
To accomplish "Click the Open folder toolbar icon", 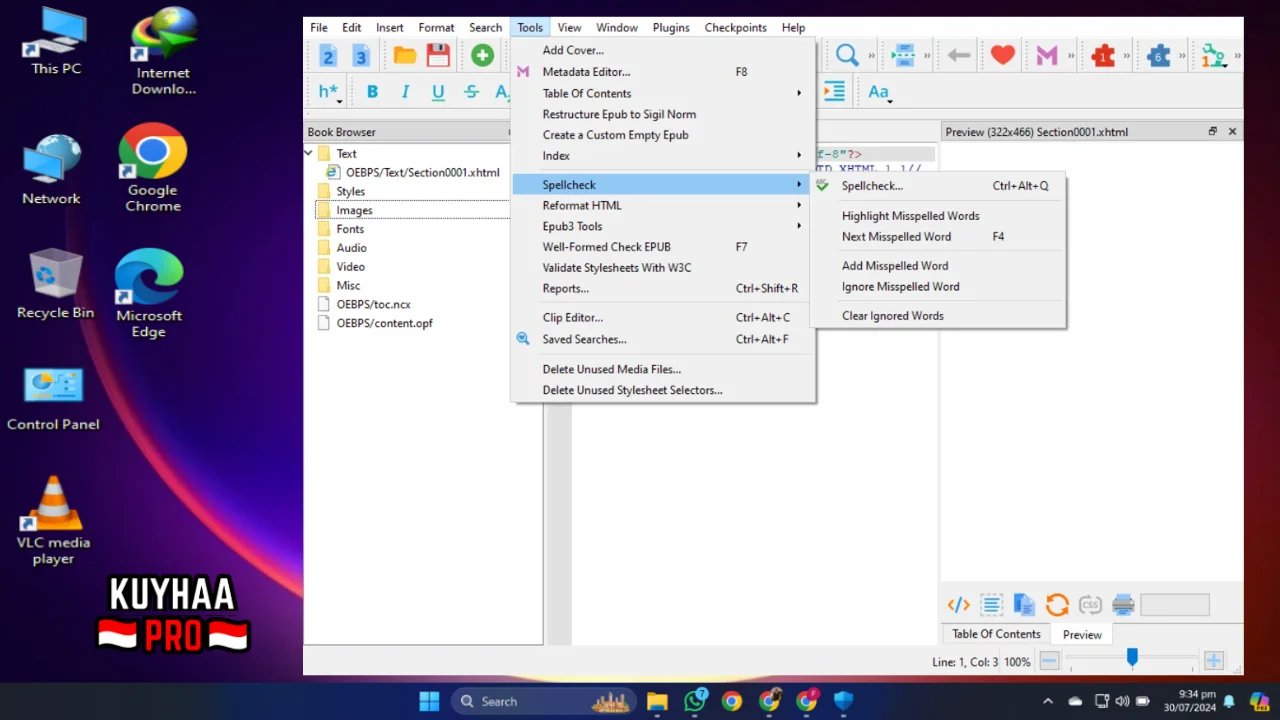I will coord(405,56).
